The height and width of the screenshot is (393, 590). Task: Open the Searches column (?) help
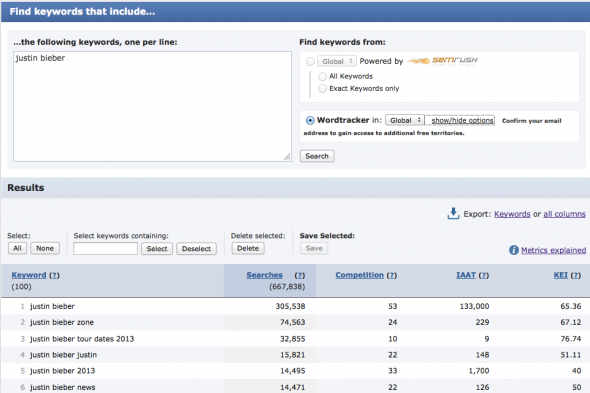(300, 275)
